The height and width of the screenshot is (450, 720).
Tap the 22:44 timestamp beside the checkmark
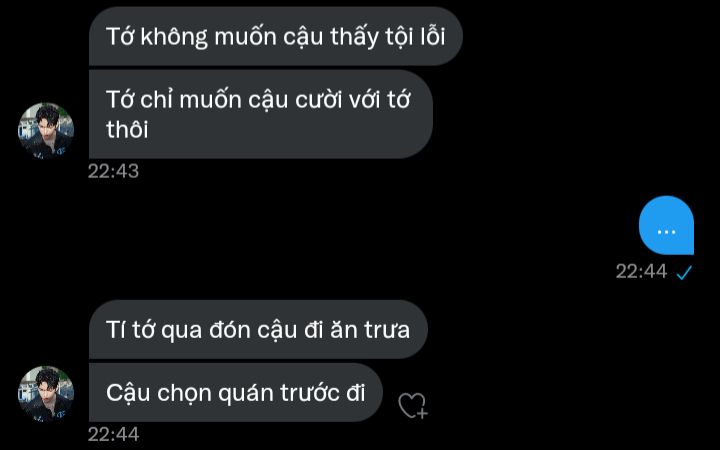pyautogui.click(x=641, y=271)
